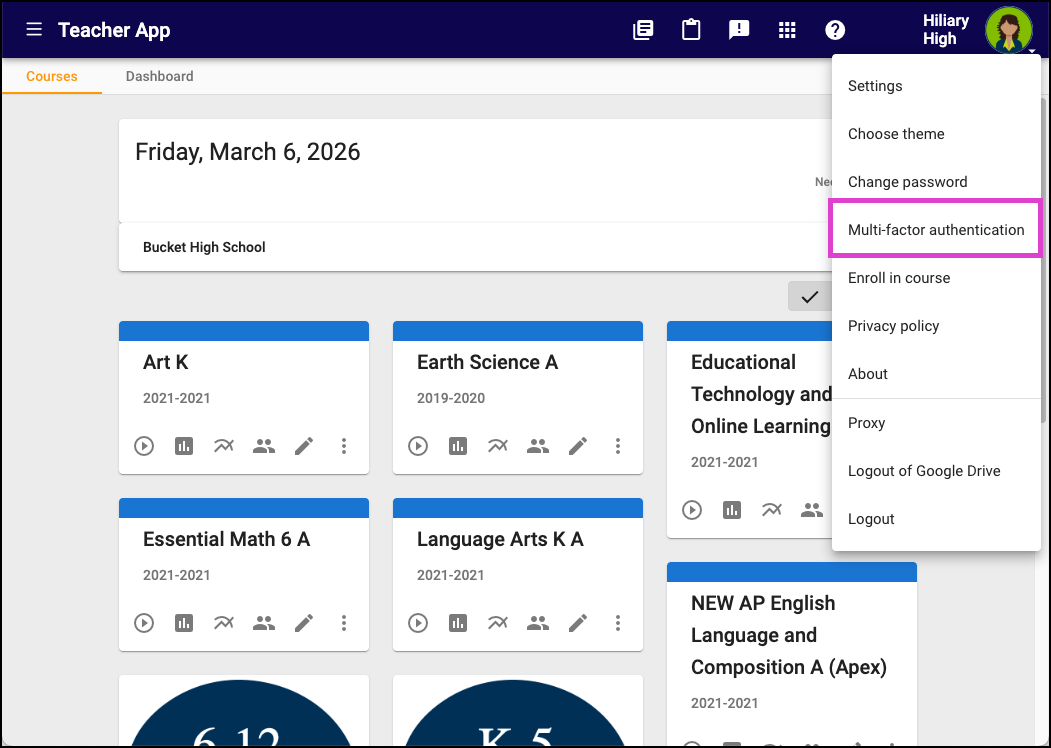The image size is (1051, 748).
Task: Open the Essential Math 6 A course title
Action: (227, 539)
